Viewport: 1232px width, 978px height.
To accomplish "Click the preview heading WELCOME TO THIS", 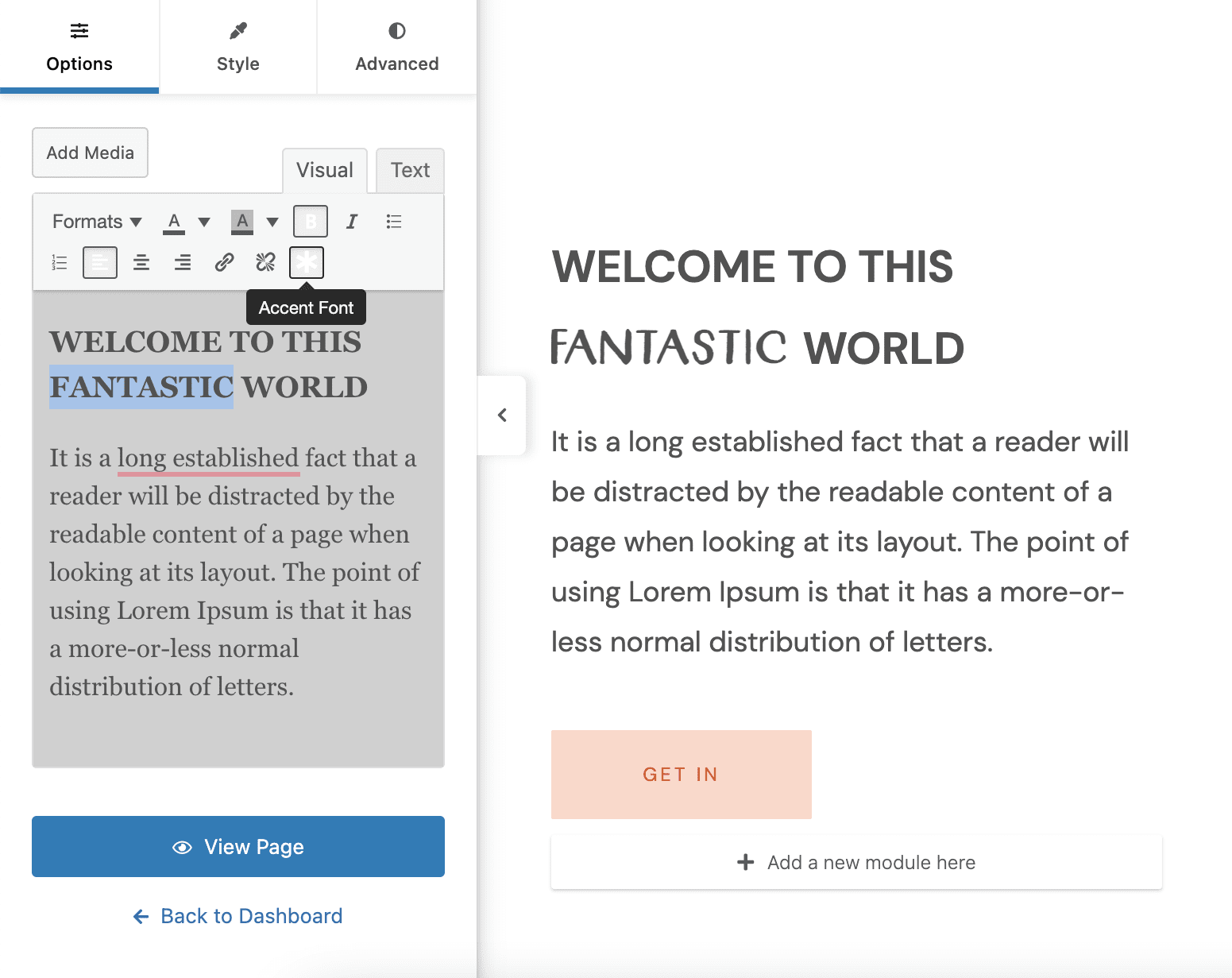I will point(752,266).
